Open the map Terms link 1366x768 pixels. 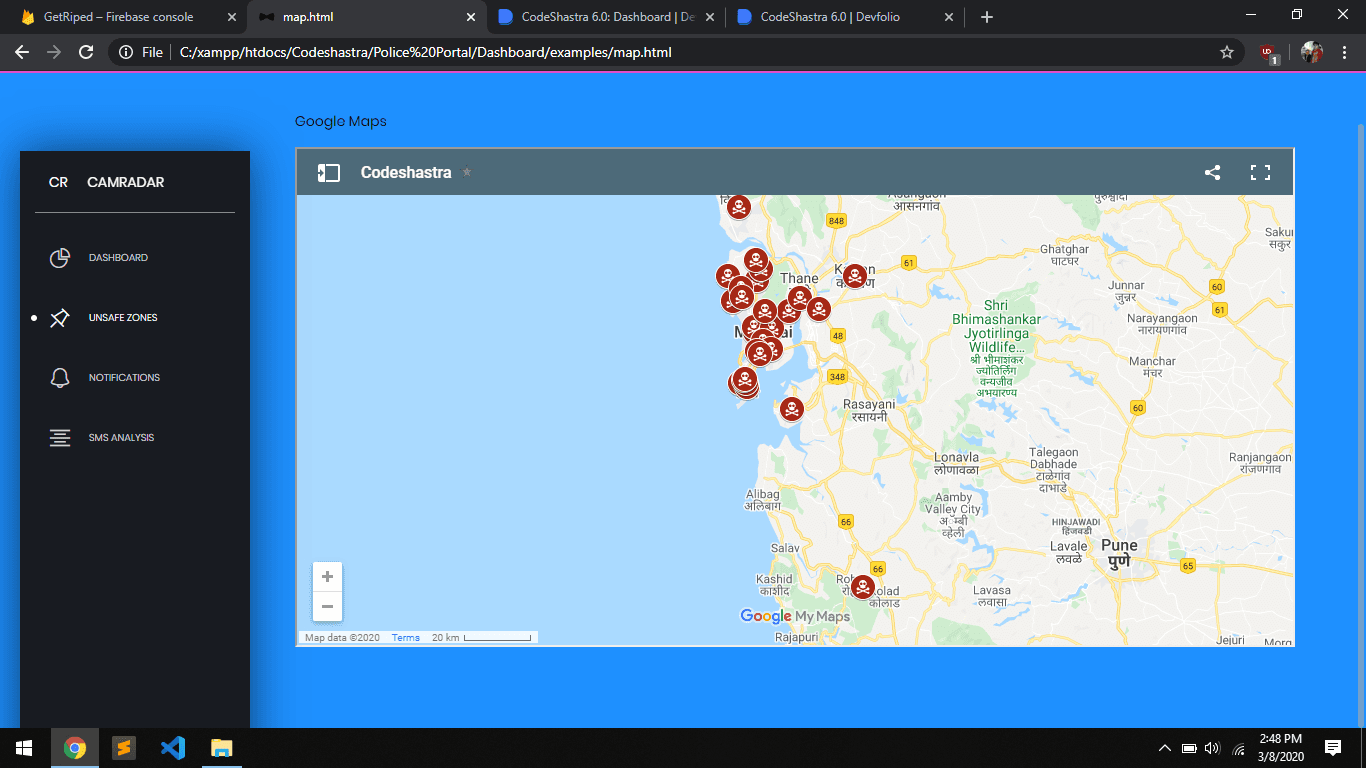click(x=406, y=638)
